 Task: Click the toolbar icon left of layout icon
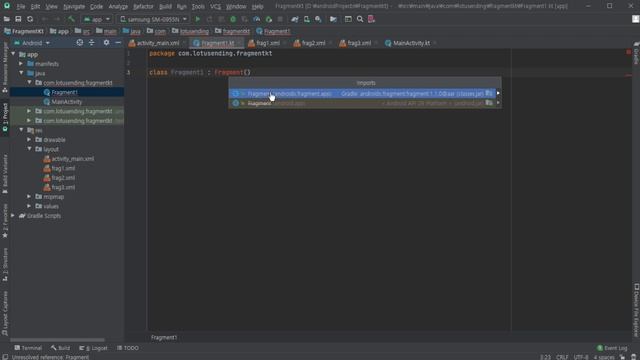click(333, 19)
